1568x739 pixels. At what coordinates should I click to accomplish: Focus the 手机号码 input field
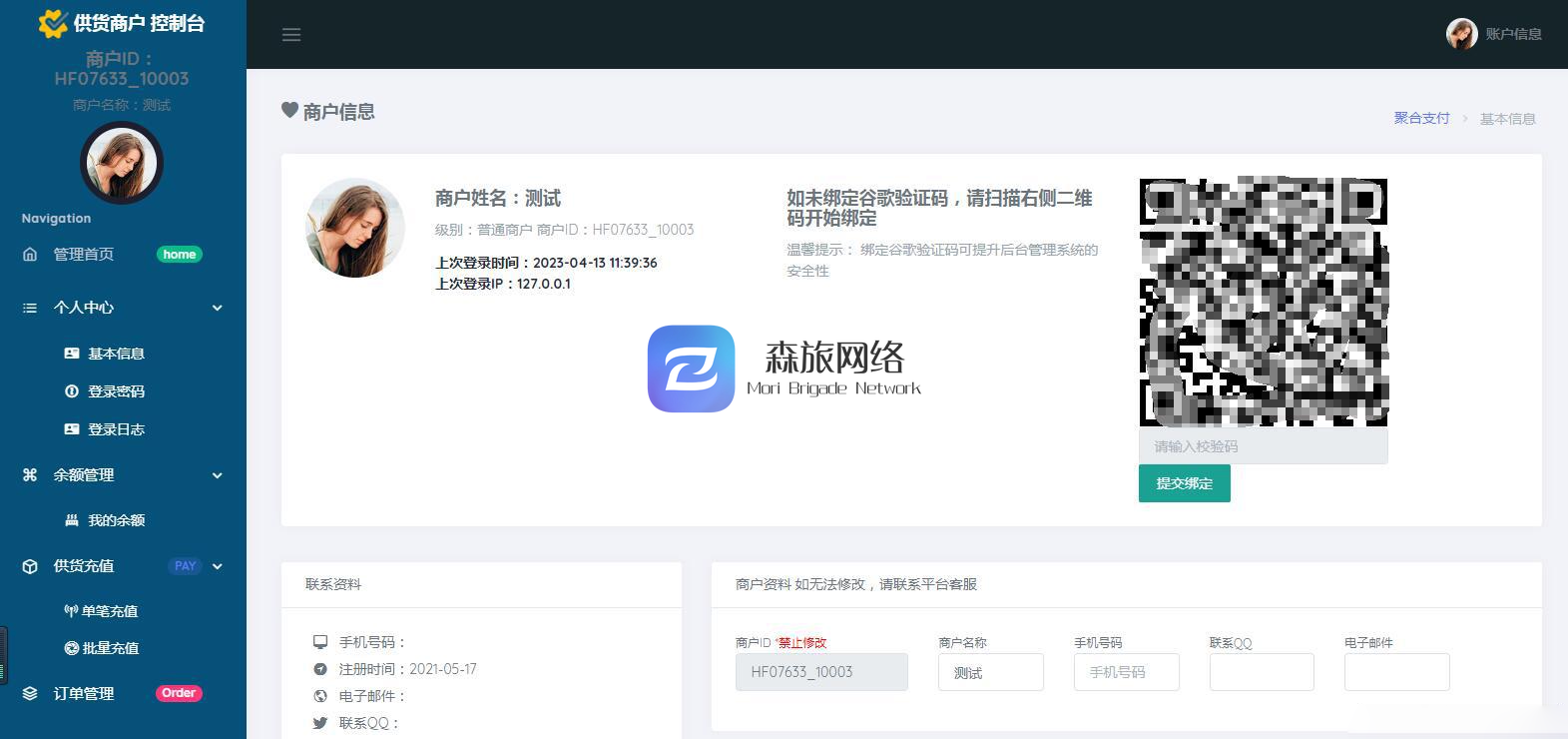tap(1127, 672)
